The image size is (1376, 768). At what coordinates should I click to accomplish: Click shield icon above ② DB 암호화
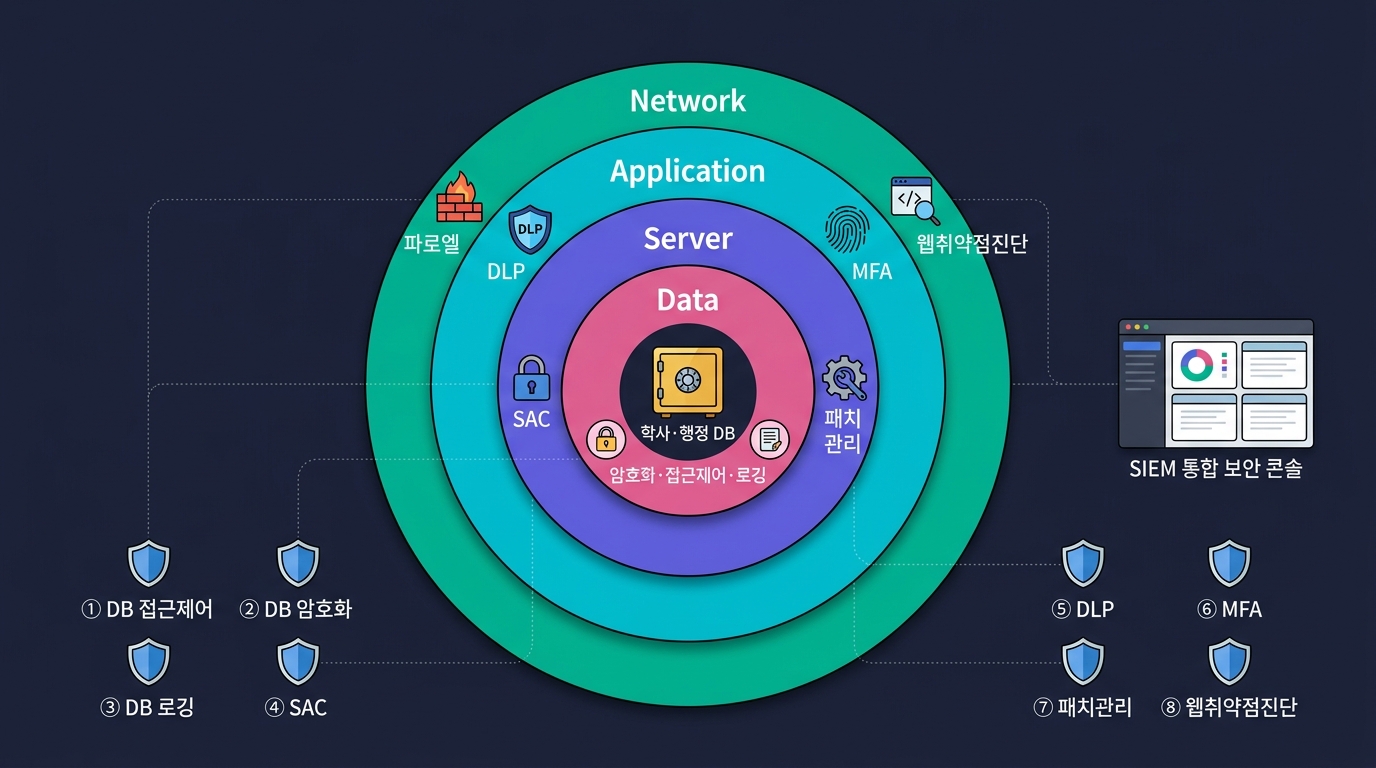click(297, 563)
